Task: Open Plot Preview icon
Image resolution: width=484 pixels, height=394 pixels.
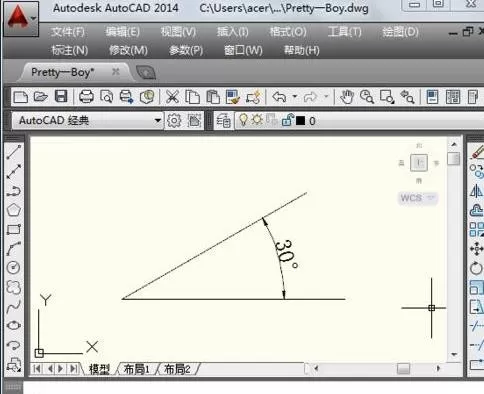Action: (x=106, y=97)
